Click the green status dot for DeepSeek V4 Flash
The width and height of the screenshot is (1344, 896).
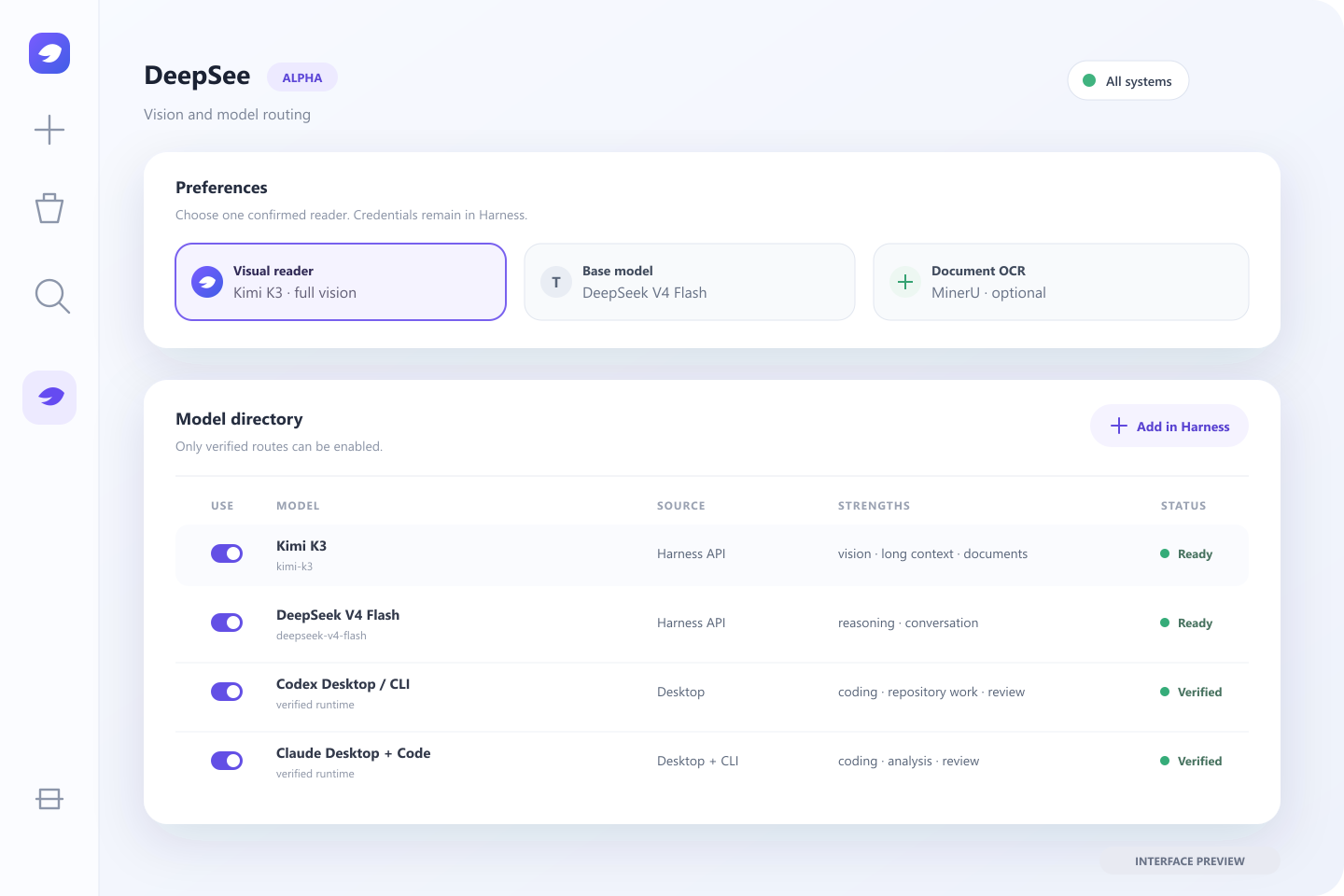1165,623
